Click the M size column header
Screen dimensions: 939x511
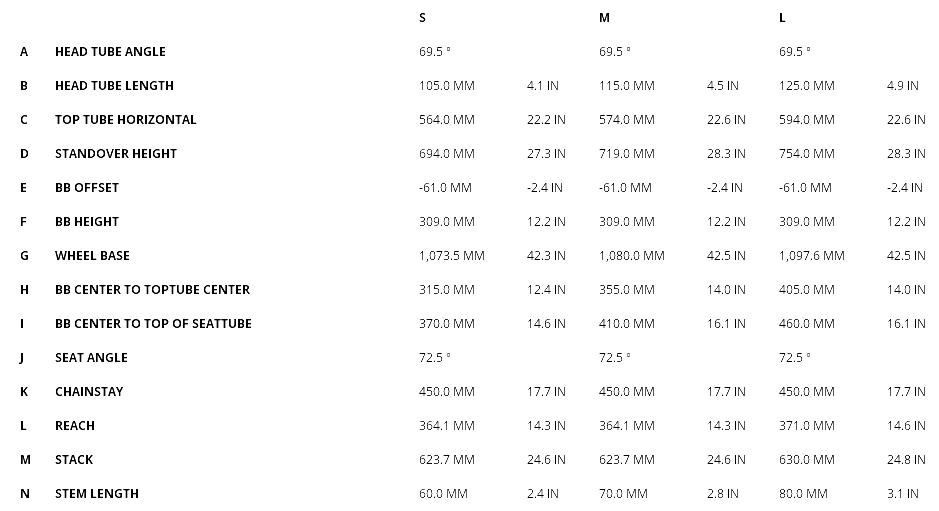[604, 17]
